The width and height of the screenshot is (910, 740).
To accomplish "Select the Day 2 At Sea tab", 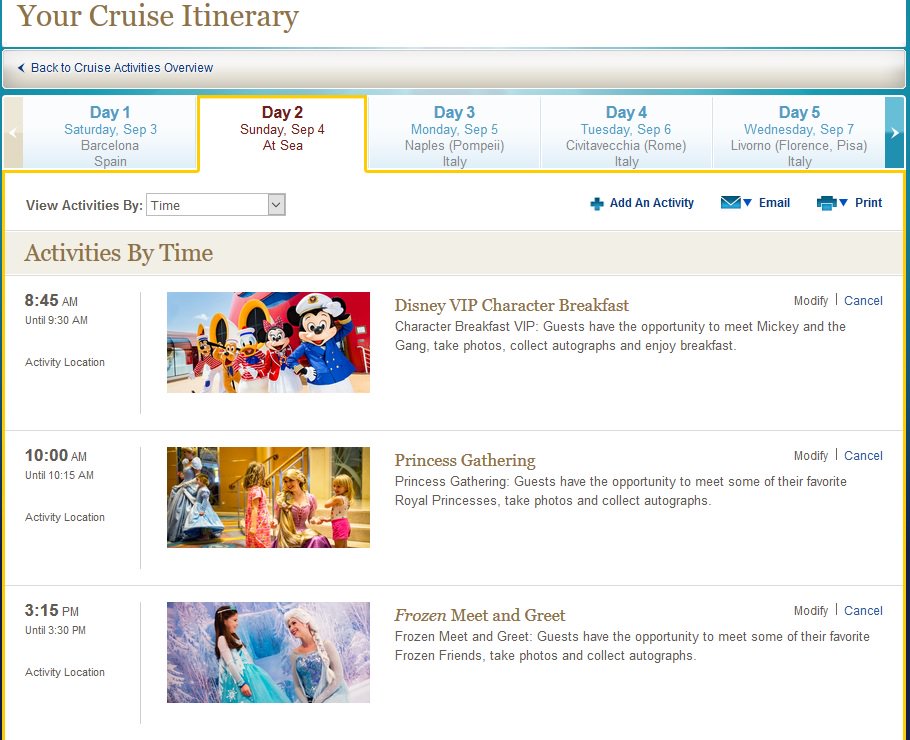I will click(282, 133).
